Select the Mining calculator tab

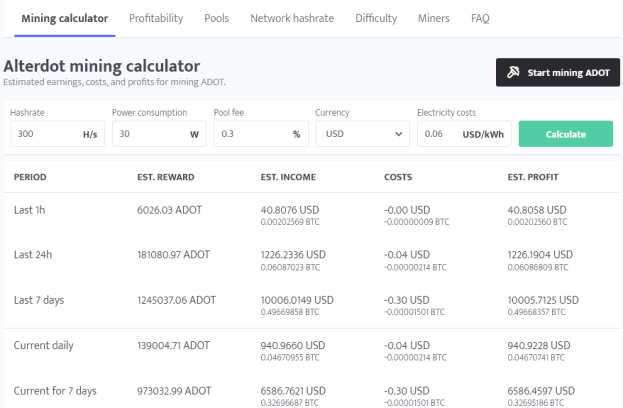(65, 18)
